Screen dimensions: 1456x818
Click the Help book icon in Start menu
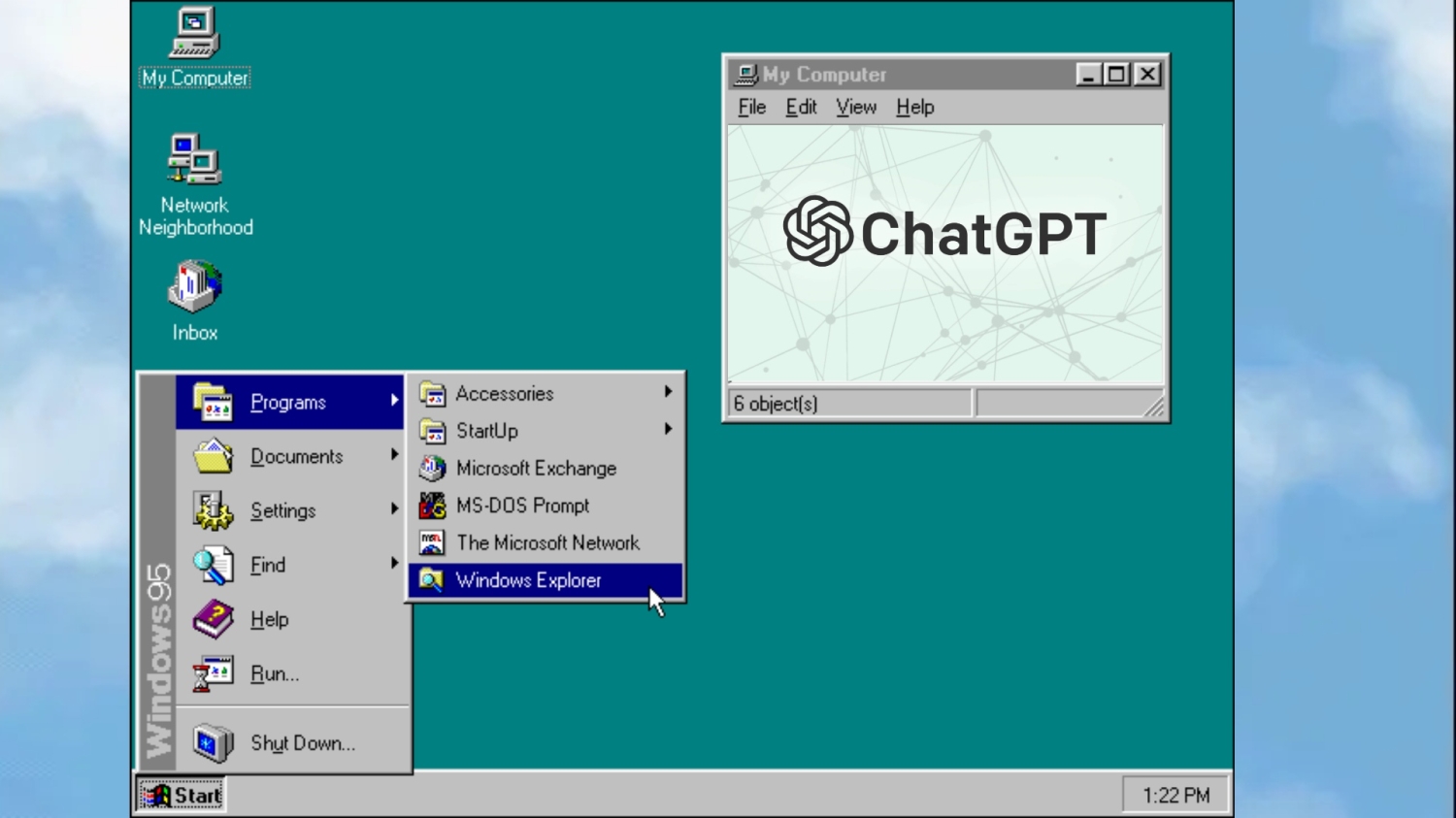tap(213, 619)
